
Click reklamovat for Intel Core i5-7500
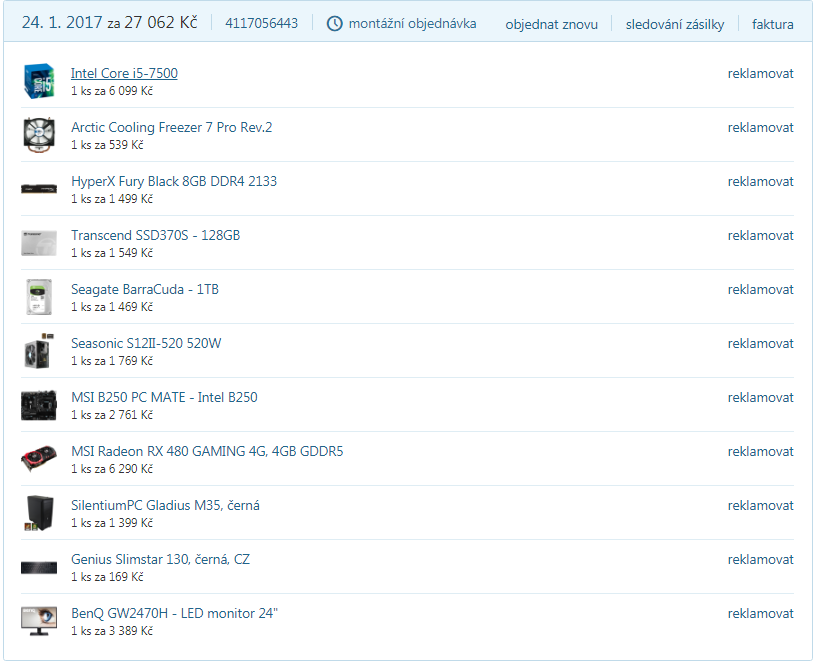pos(761,74)
